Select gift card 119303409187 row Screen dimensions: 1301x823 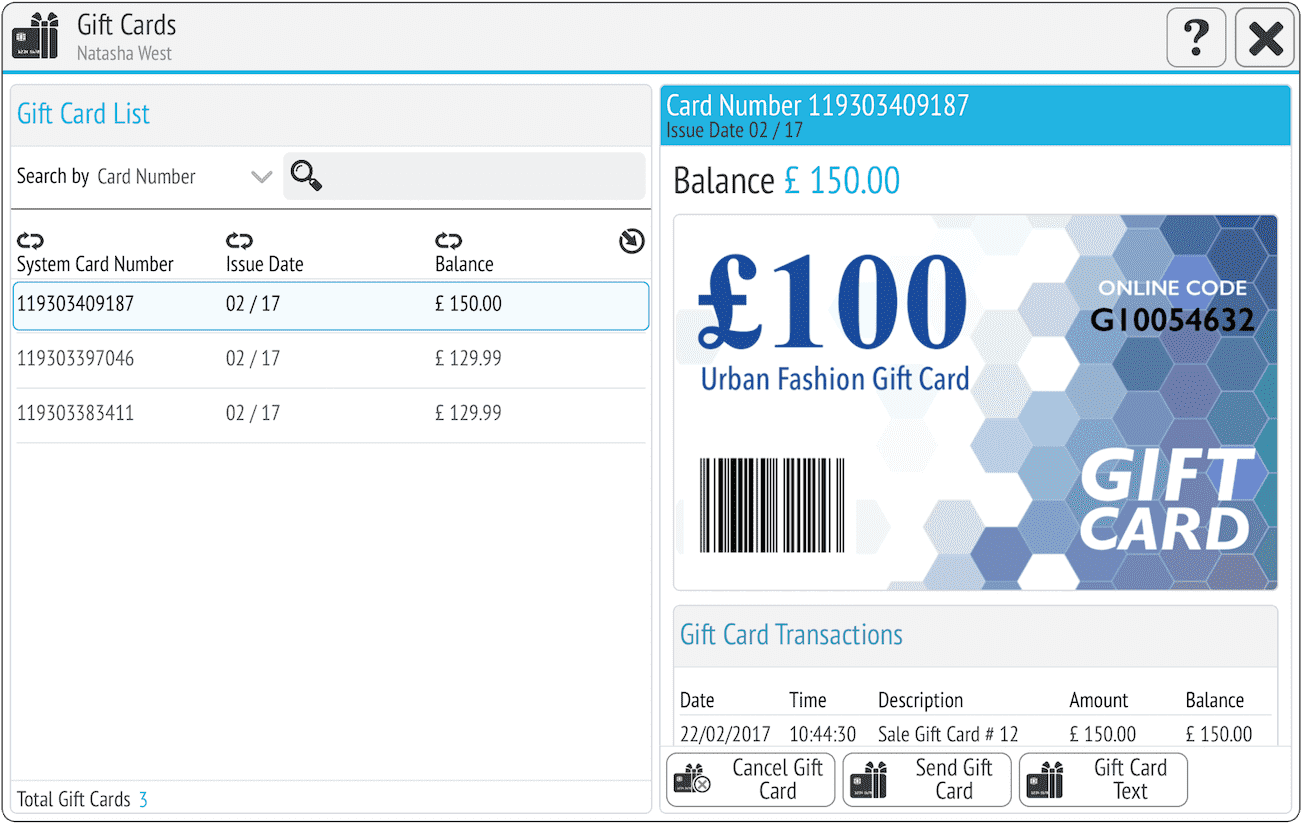330,305
